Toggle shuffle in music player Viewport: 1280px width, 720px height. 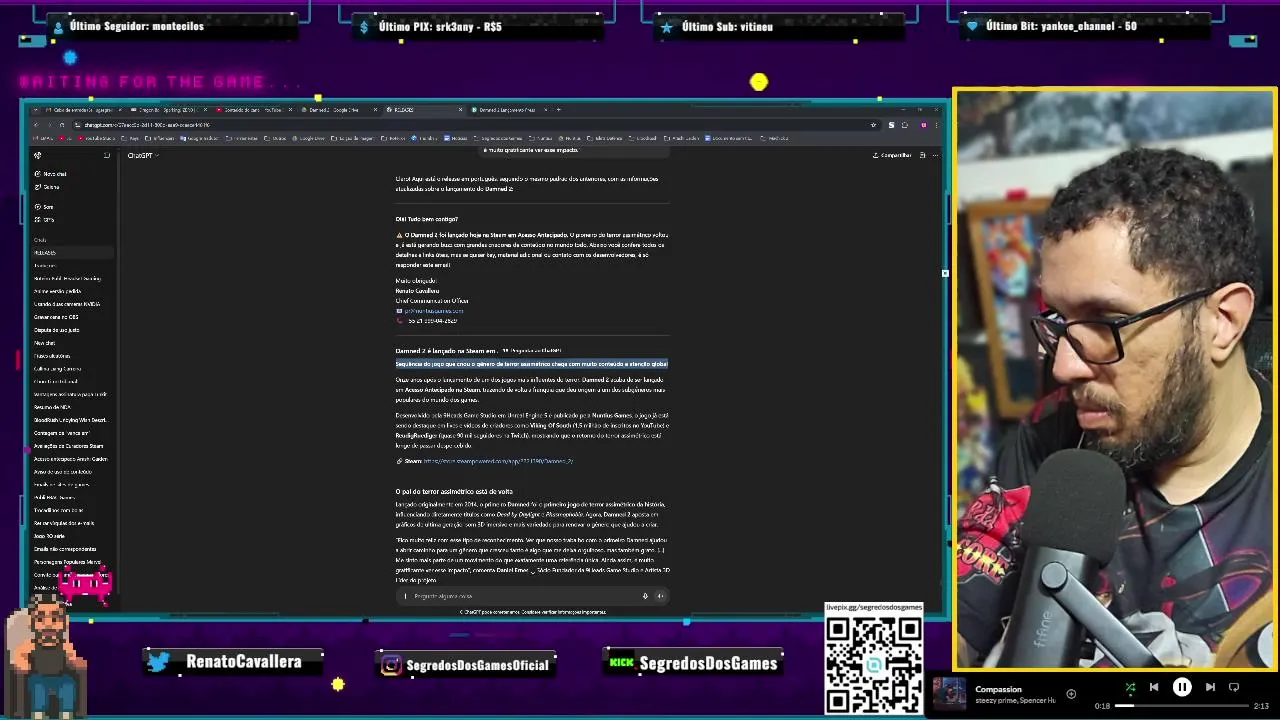pyautogui.click(x=1130, y=687)
